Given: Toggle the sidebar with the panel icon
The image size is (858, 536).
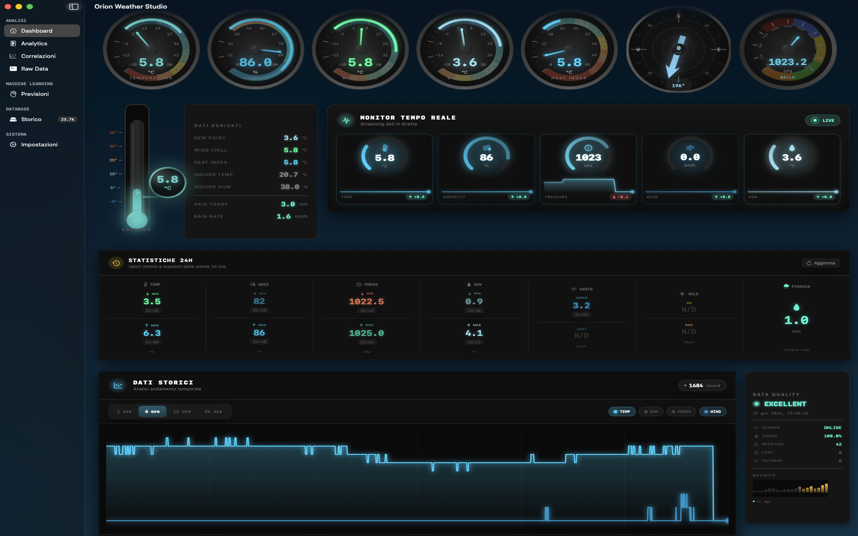Looking at the screenshot, I should tap(73, 7).
